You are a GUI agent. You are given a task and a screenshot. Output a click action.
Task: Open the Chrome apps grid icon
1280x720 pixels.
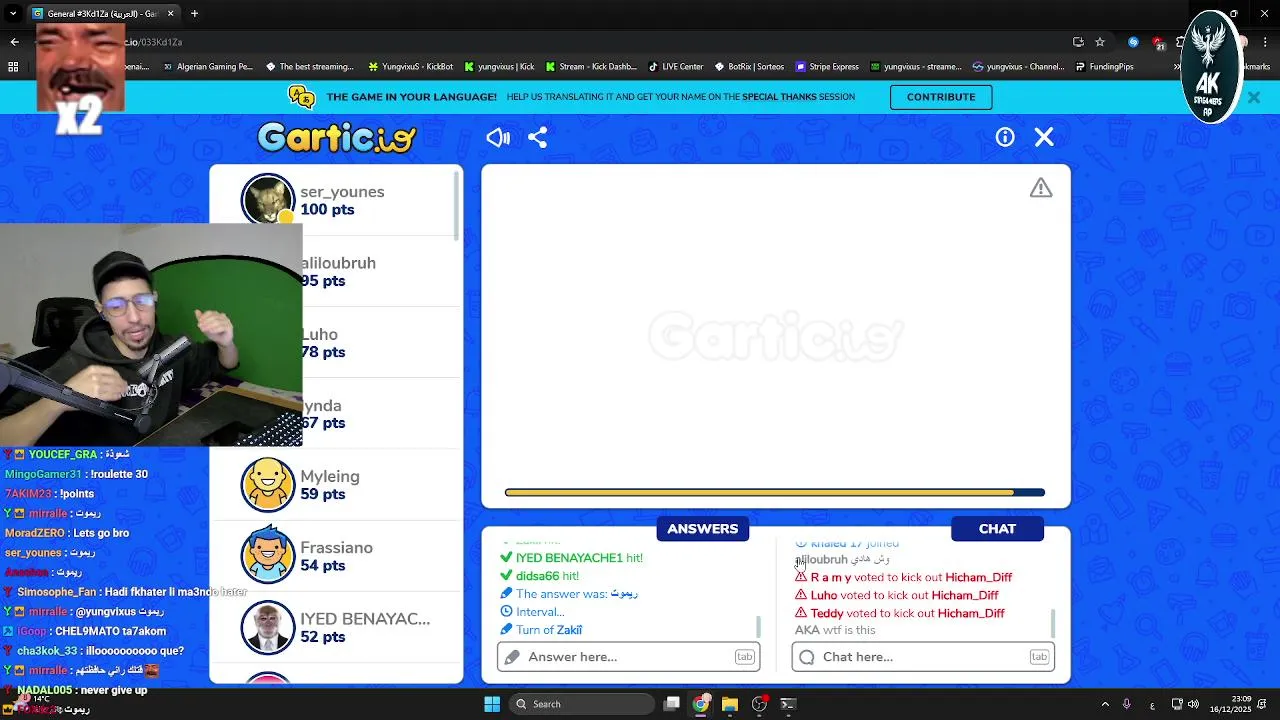(13, 67)
